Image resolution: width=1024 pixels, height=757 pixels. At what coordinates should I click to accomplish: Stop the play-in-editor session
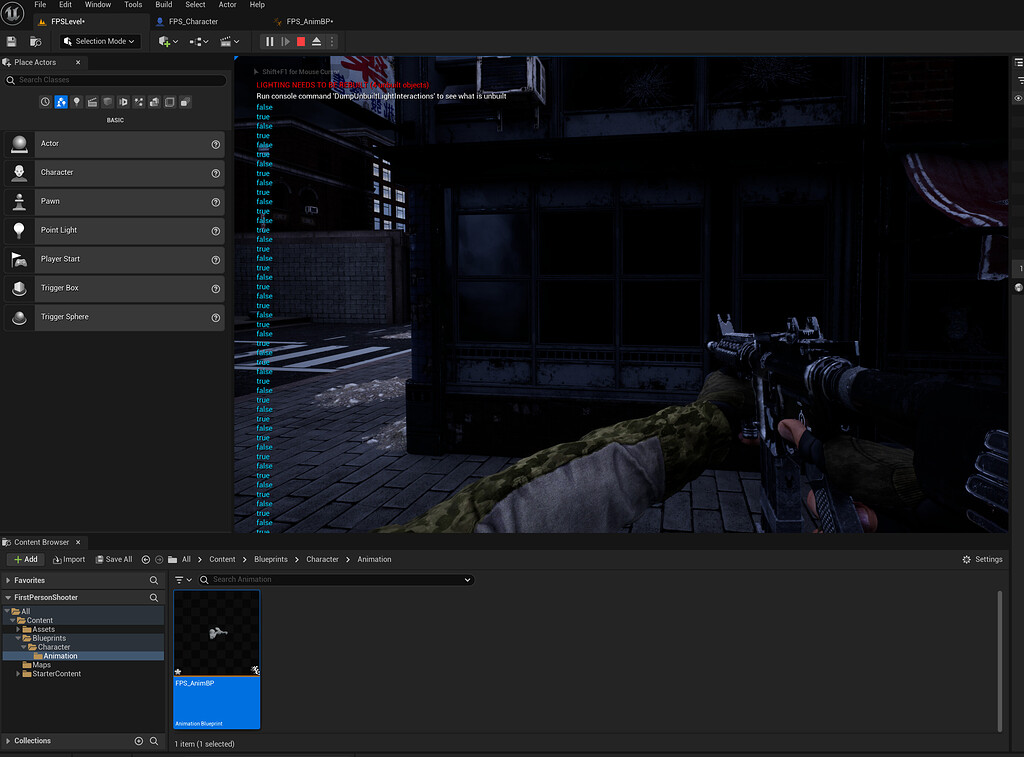tap(300, 41)
